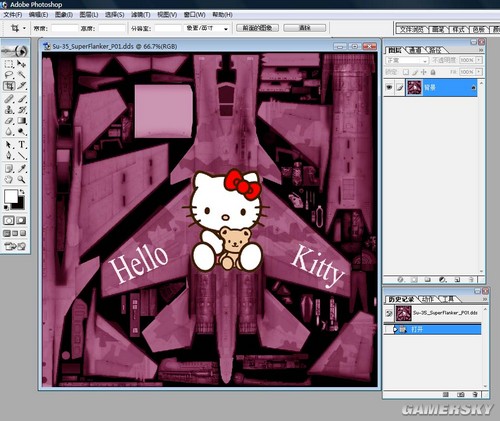Viewport: 500px width, 421px height.
Task: Switch to Quick Mask mode
Action: pyautogui.click(x=21, y=220)
